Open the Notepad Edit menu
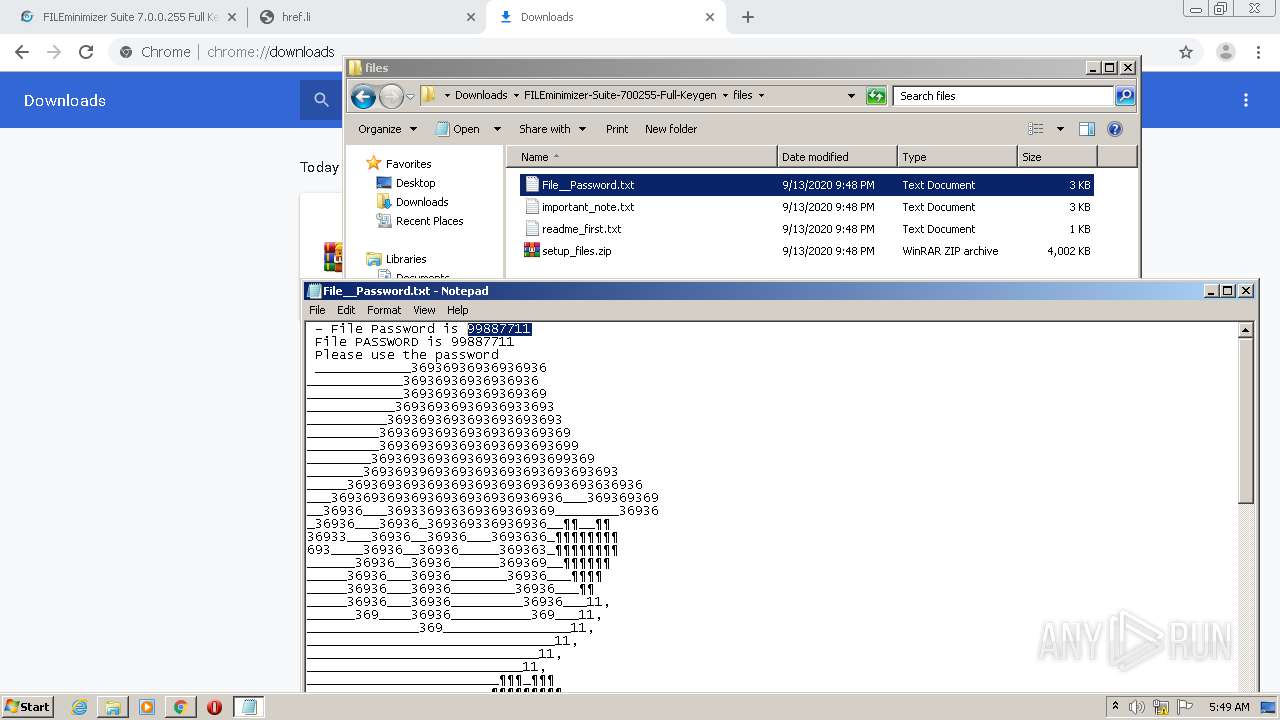1280x720 pixels. (x=346, y=310)
